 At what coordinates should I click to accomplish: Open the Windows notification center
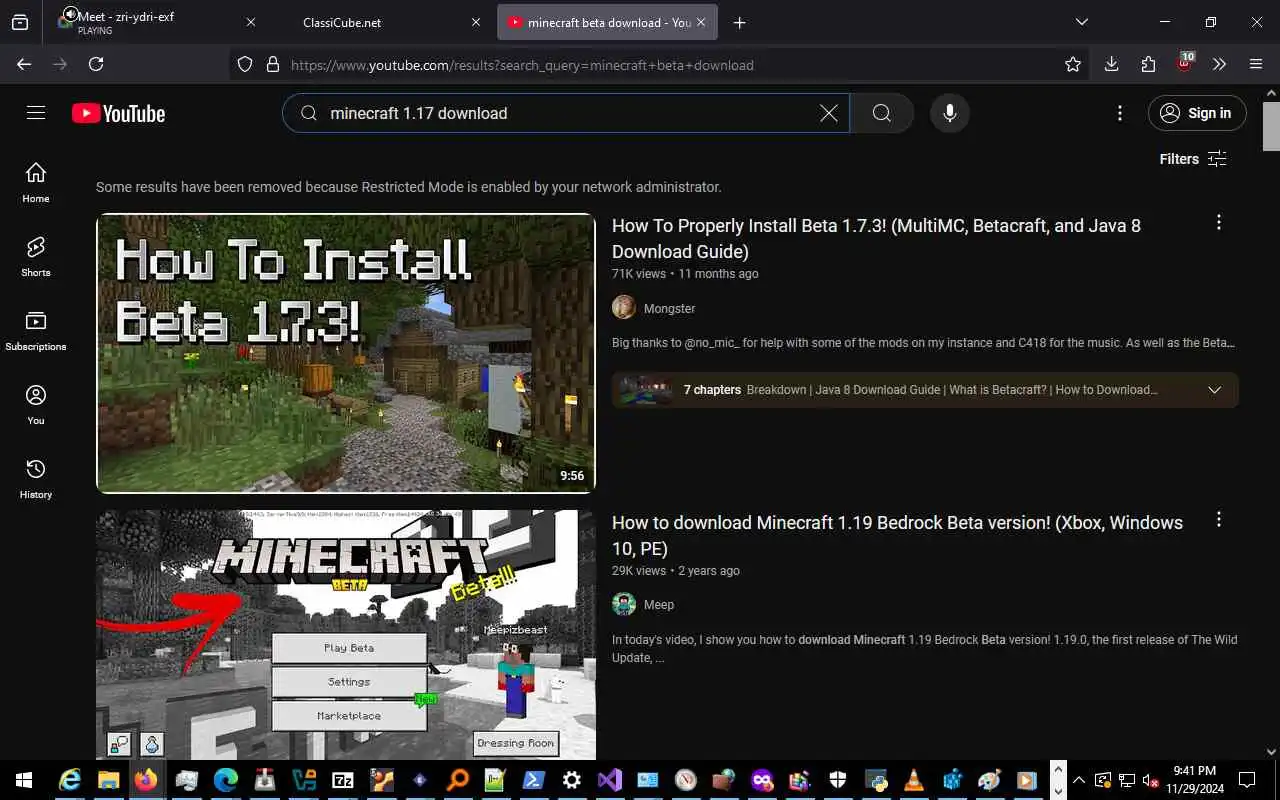[1247, 780]
